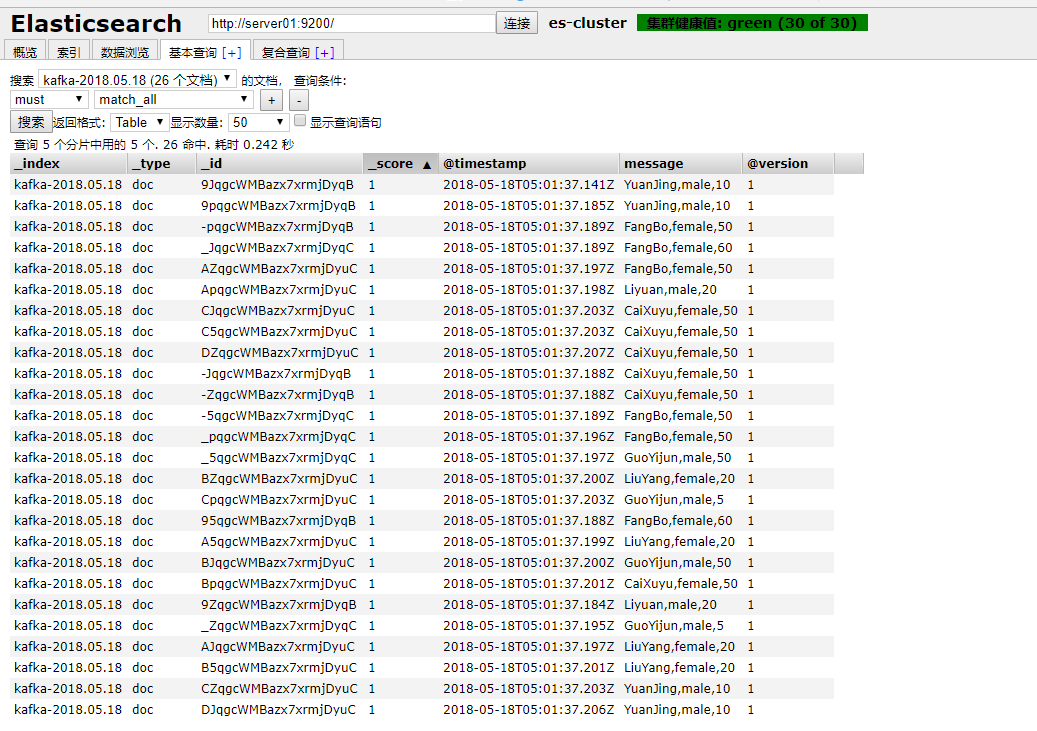Click id B5qgcWMBazx7xrmjDyuC
The width and height of the screenshot is (1037, 731).
pos(278,668)
